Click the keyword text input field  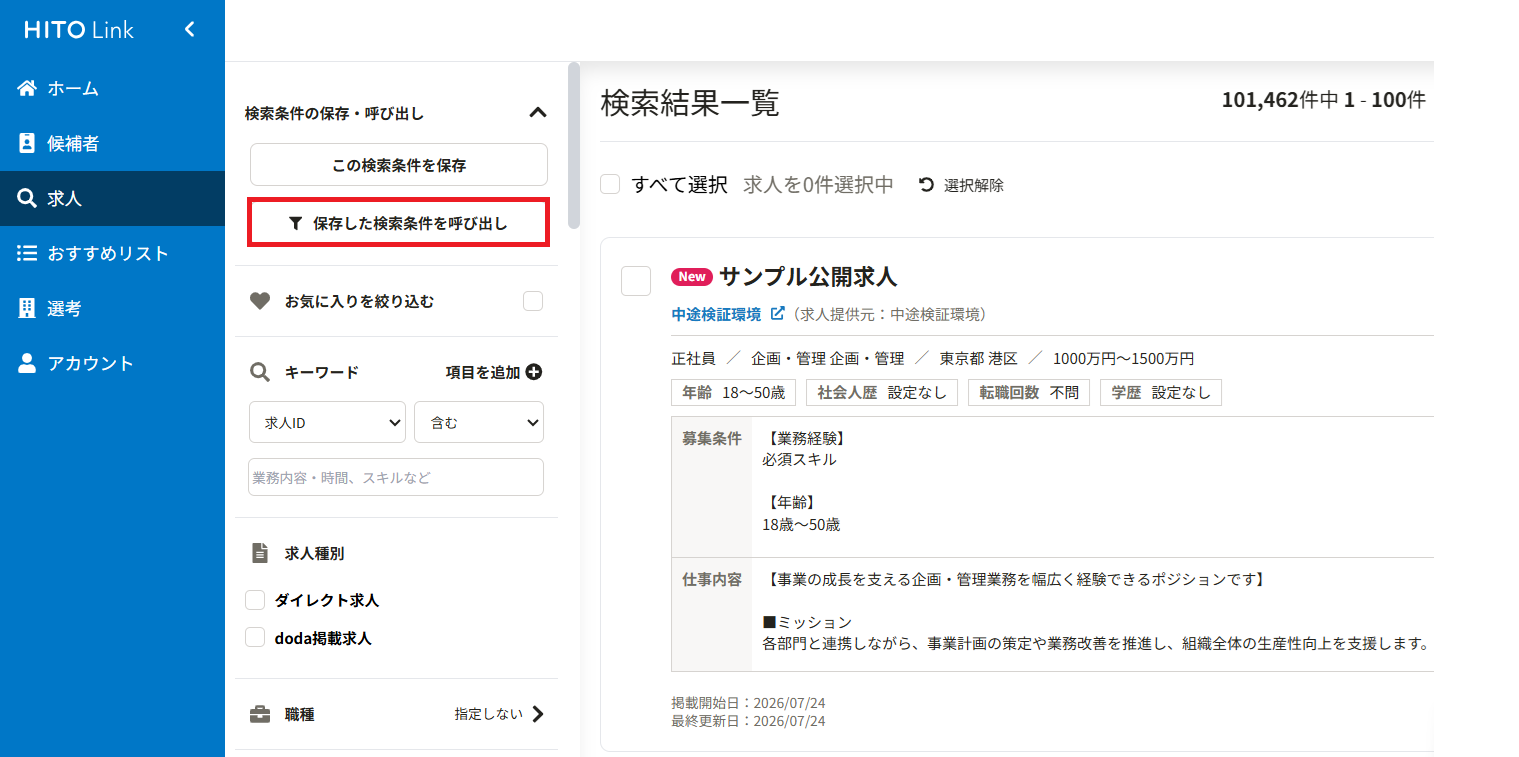pyautogui.click(x=396, y=477)
